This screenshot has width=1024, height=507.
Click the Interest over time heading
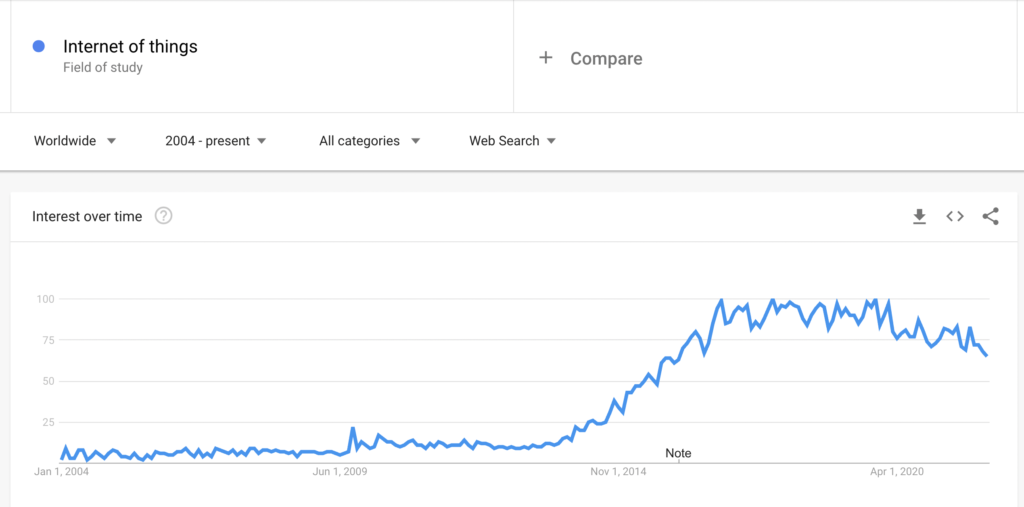click(x=87, y=216)
